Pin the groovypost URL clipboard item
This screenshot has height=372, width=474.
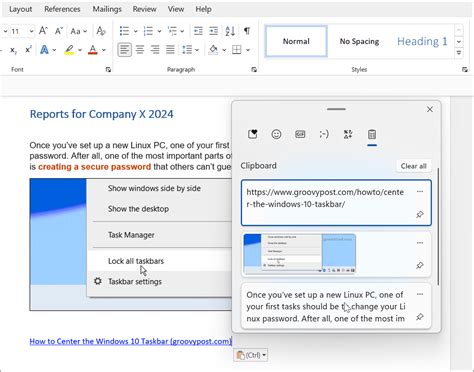420,214
